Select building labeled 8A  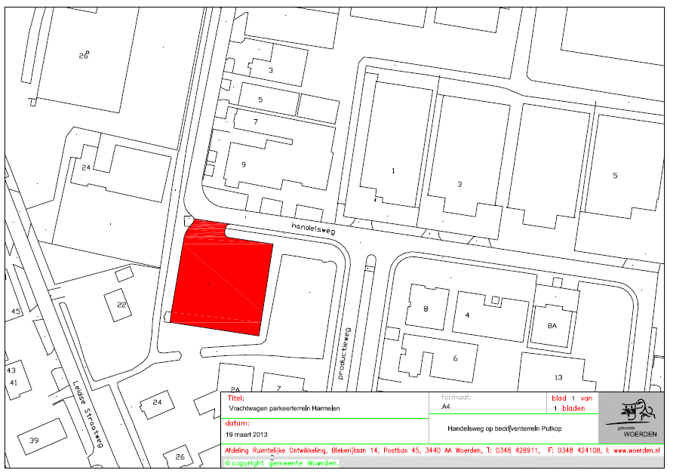point(550,324)
